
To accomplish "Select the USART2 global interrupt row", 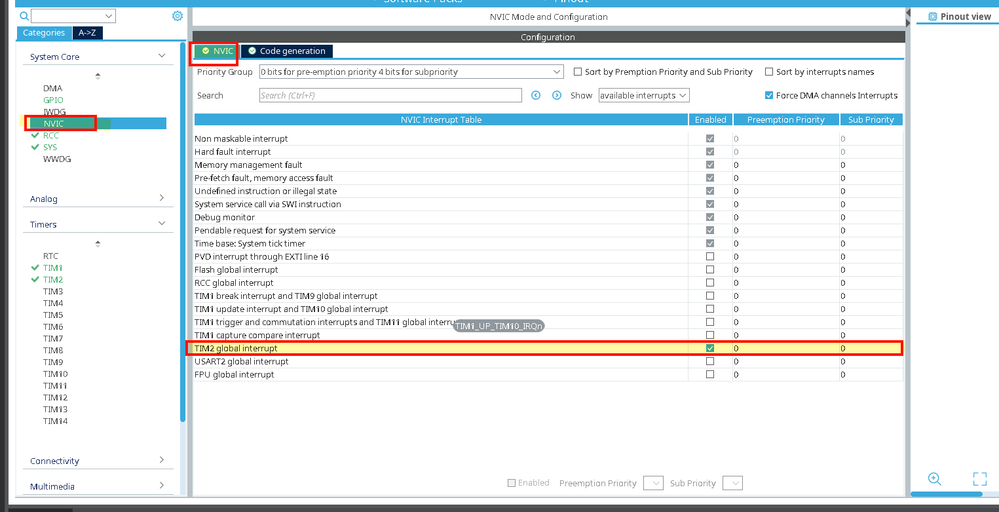I will click(x=548, y=361).
